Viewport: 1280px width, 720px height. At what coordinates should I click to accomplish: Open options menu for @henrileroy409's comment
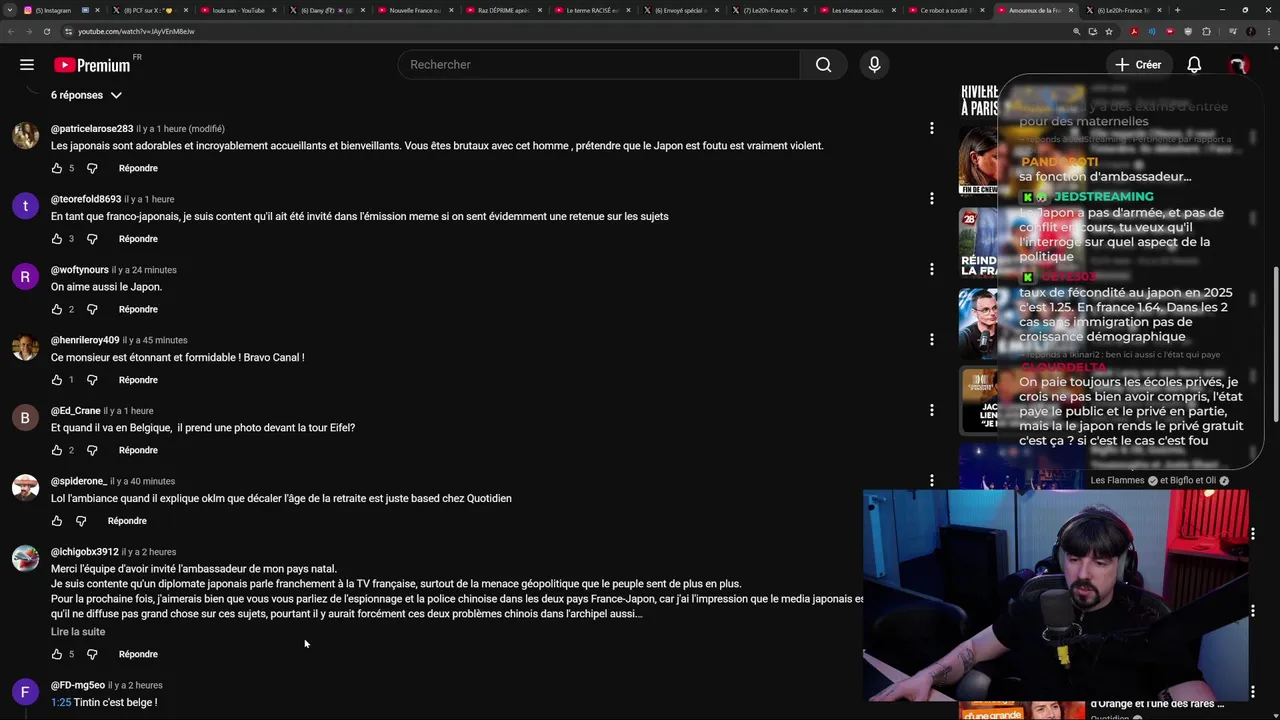coord(931,340)
